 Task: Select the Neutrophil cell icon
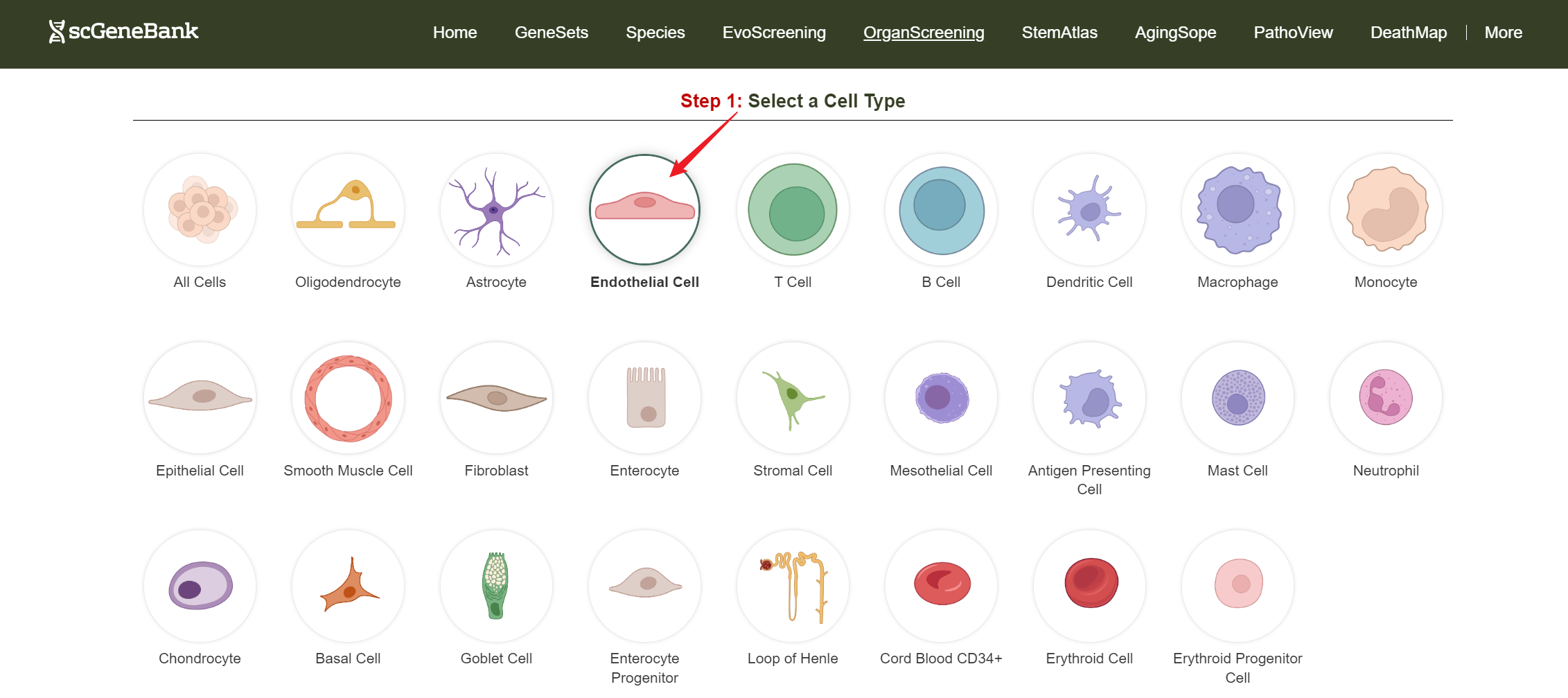pos(1386,399)
